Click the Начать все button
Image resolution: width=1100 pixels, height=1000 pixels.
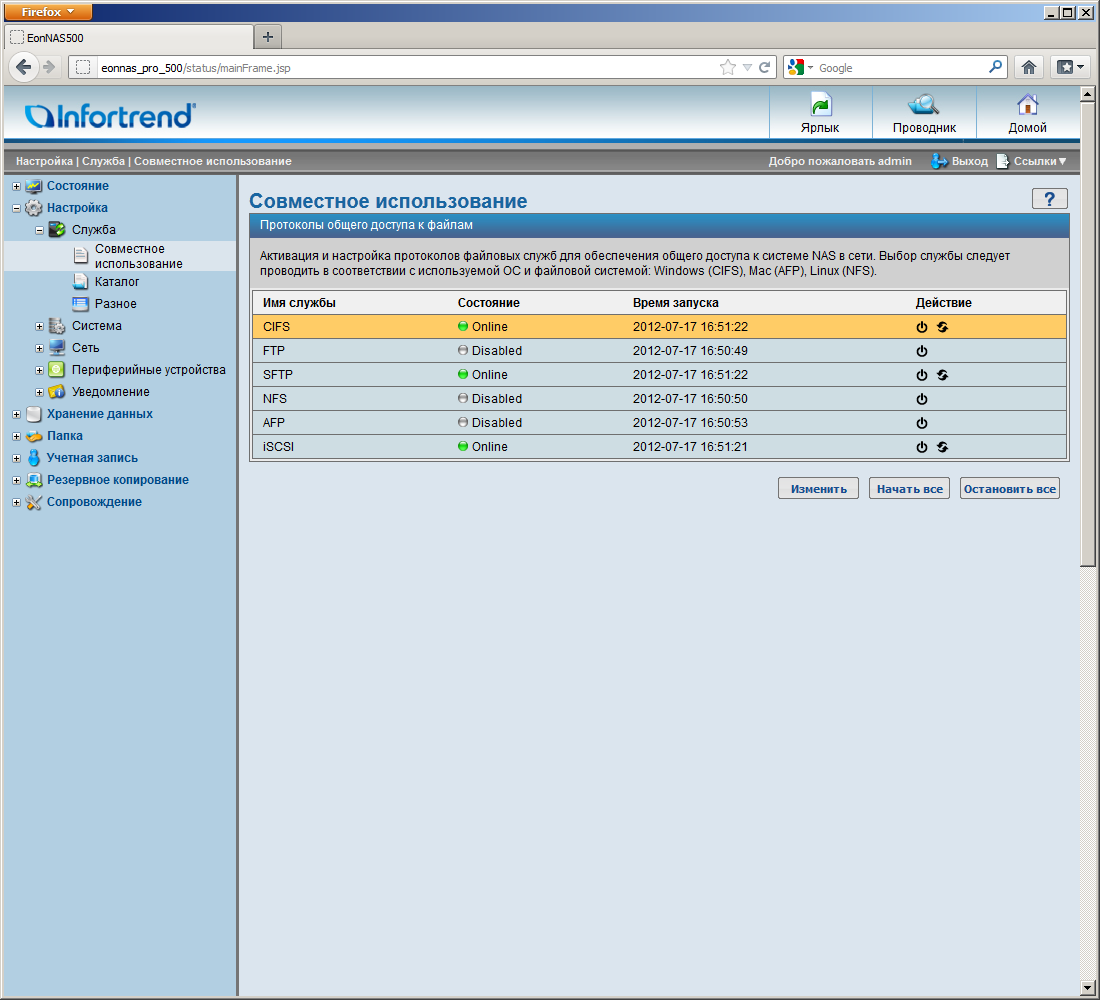[x=909, y=488]
